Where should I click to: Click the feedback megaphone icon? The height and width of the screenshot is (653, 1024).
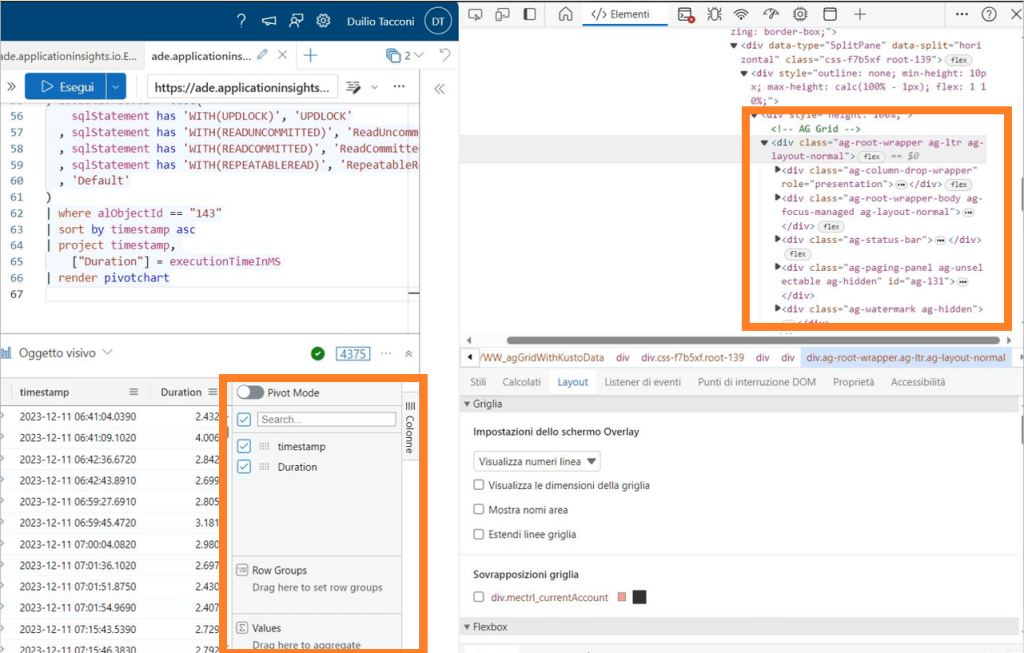tap(268, 20)
